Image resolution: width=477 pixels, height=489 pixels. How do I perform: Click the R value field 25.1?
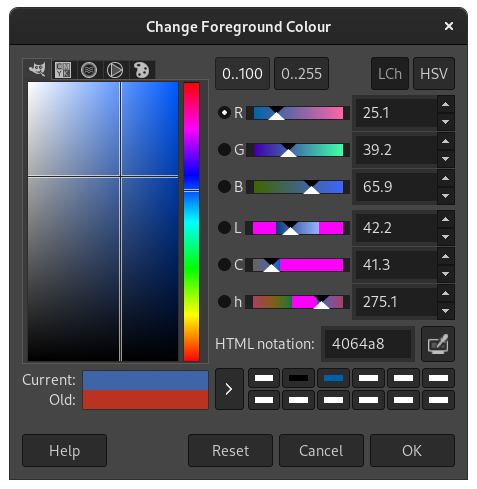[396, 113]
